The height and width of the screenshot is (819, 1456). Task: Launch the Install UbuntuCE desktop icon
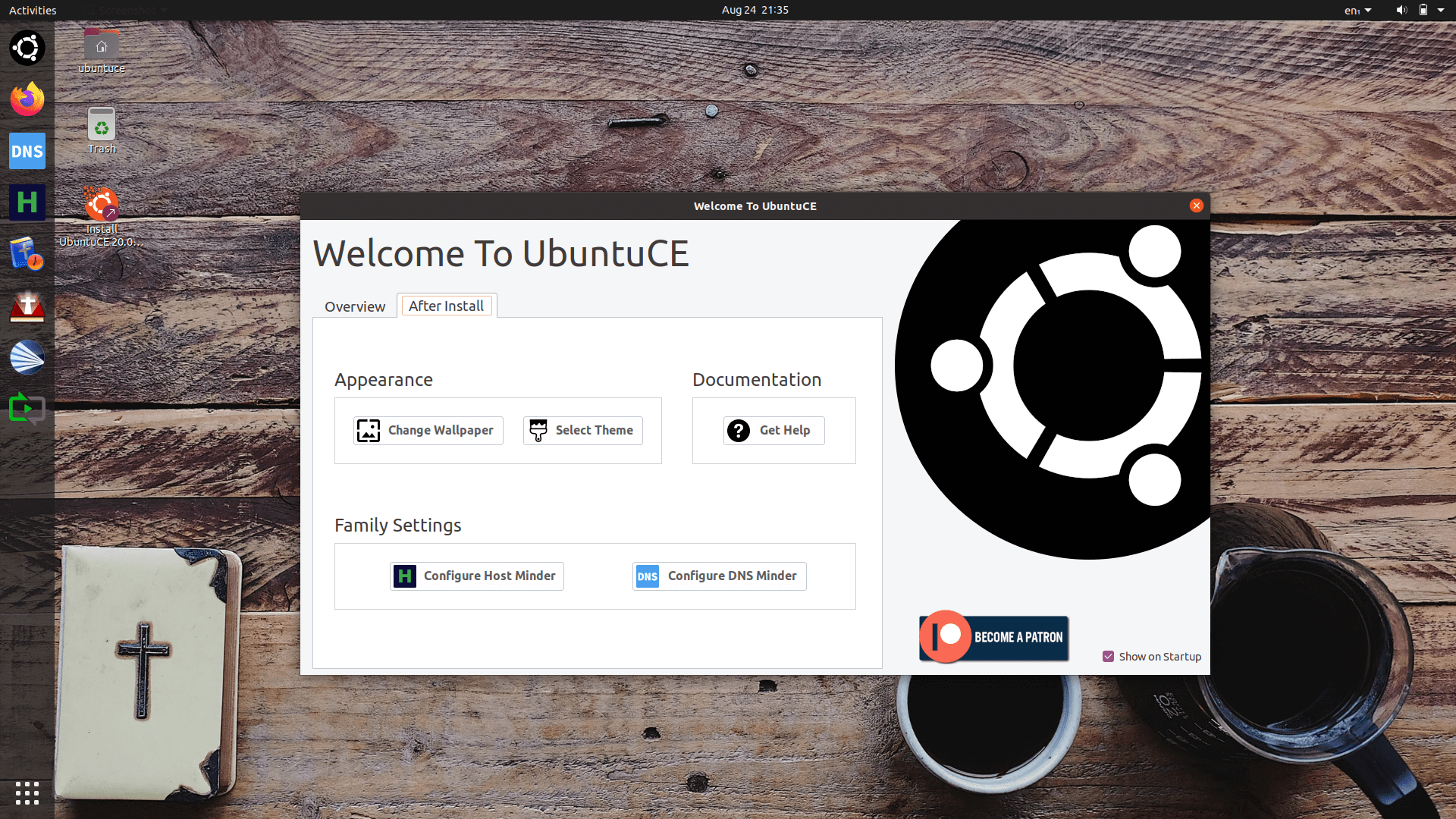(x=102, y=217)
